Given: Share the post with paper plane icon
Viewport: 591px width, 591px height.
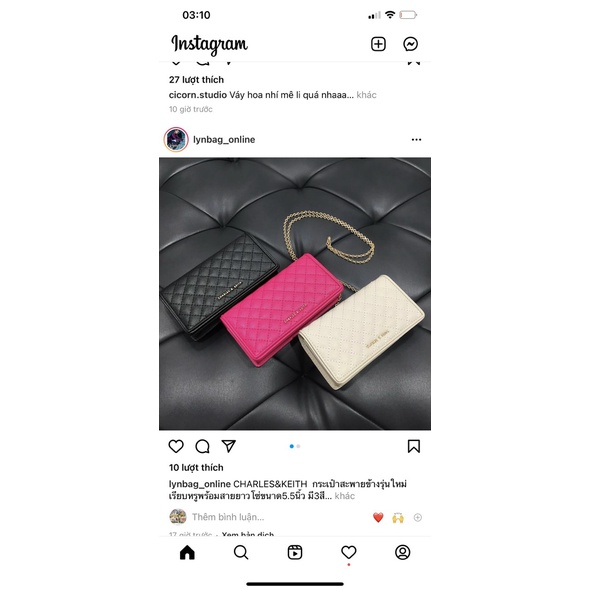Looking at the screenshot, I should click(228, 446).
